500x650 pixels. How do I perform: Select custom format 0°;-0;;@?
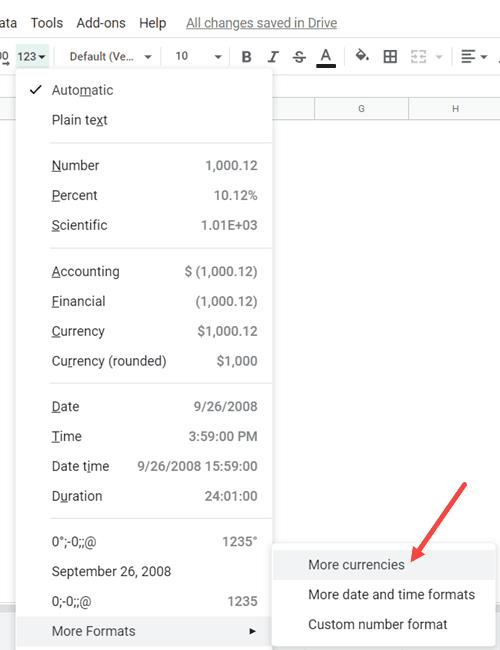[144, 541]
